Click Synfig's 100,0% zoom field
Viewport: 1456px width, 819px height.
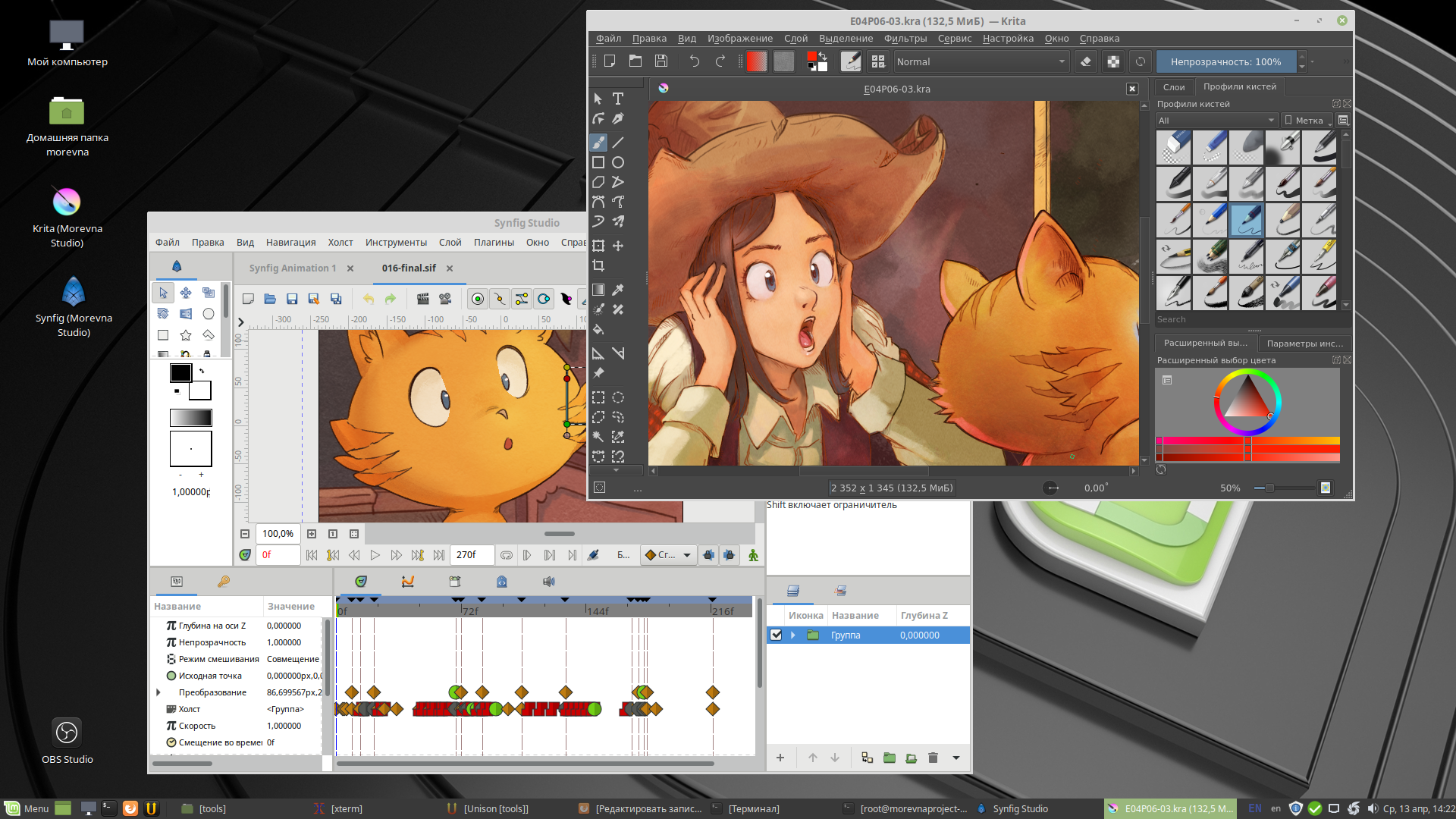[x=278, y=534]
